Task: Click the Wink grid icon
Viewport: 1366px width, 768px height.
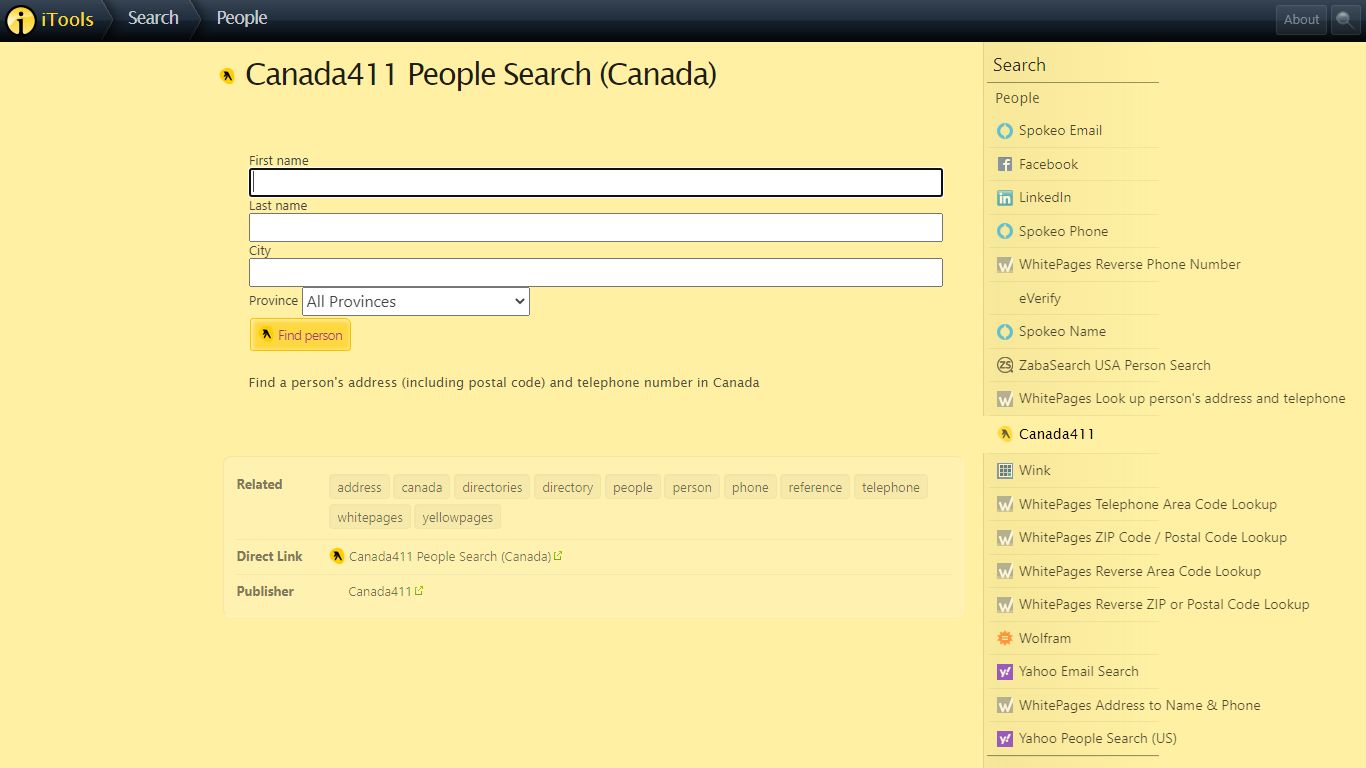Action: 1005,470
